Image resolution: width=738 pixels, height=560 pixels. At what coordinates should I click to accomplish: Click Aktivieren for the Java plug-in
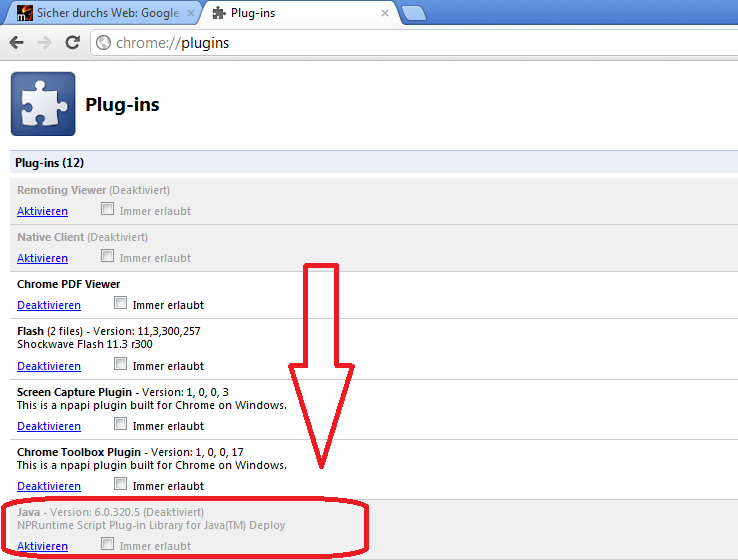tap(42, 546)
